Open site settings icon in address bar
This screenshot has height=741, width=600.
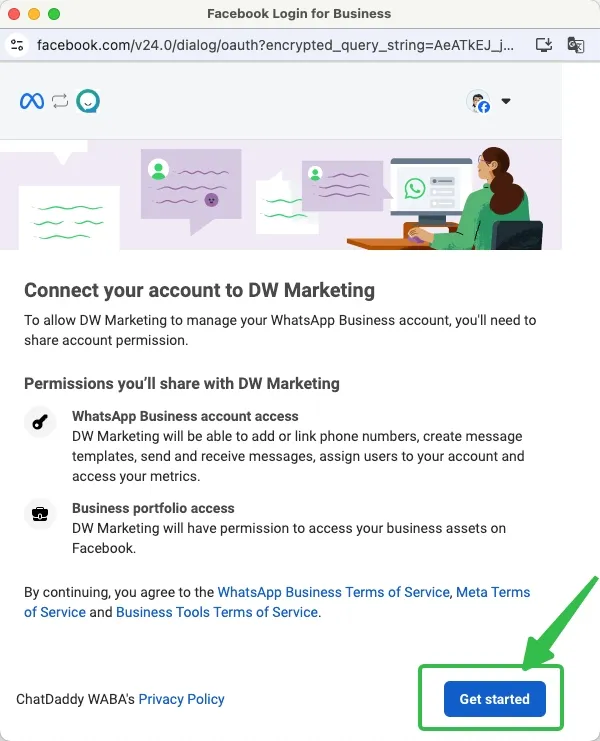coord(17,45)
